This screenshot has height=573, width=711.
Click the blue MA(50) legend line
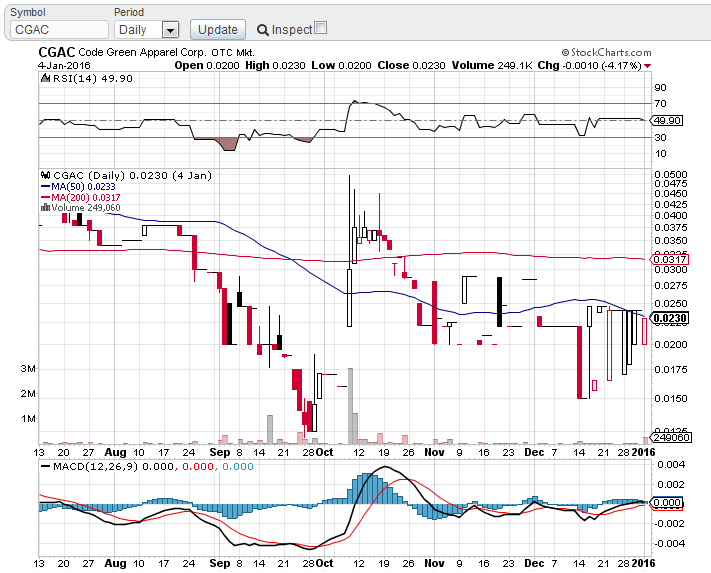pos(45,186)
